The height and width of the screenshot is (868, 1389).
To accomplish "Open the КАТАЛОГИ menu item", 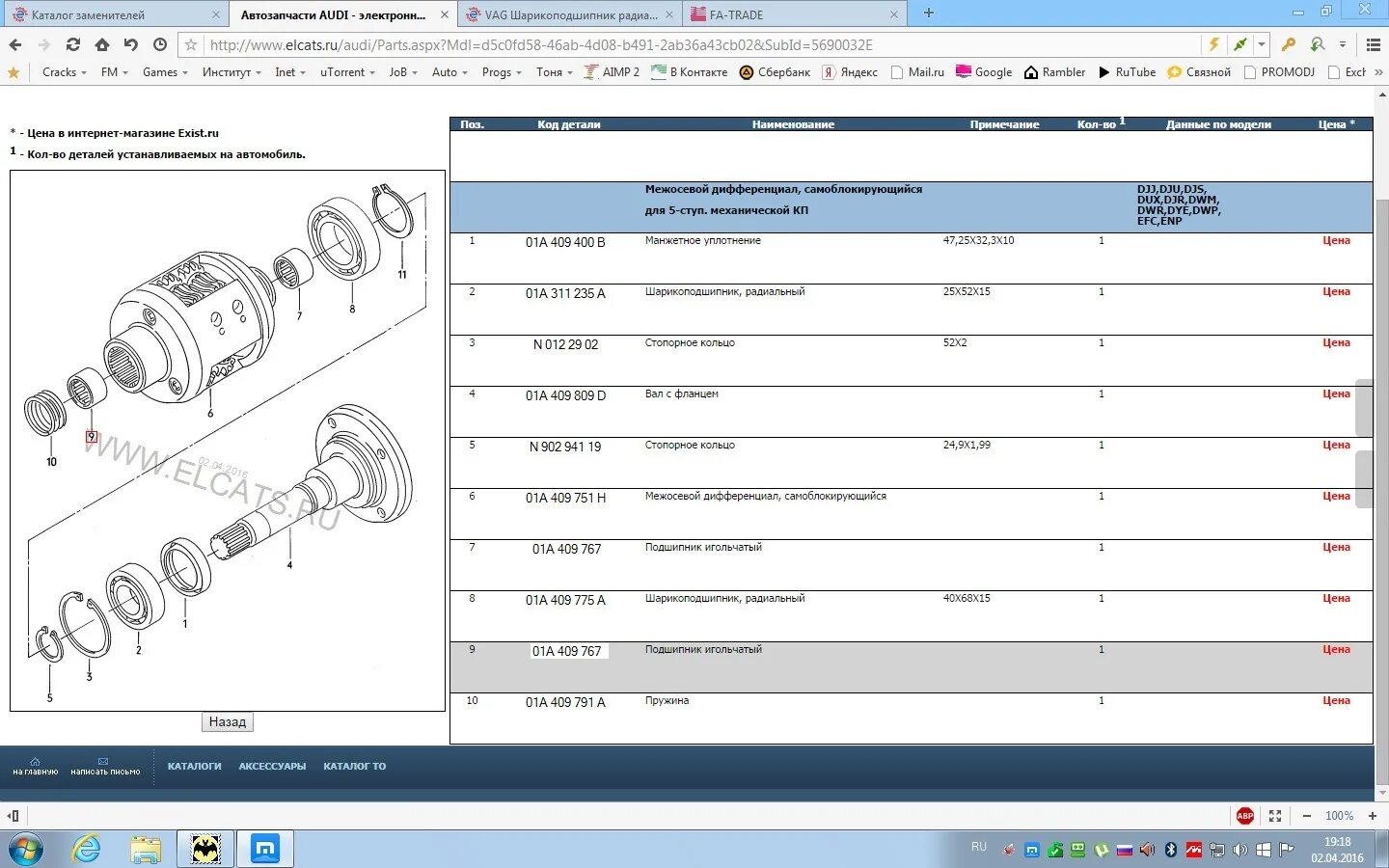I will (x=194, y=767).
